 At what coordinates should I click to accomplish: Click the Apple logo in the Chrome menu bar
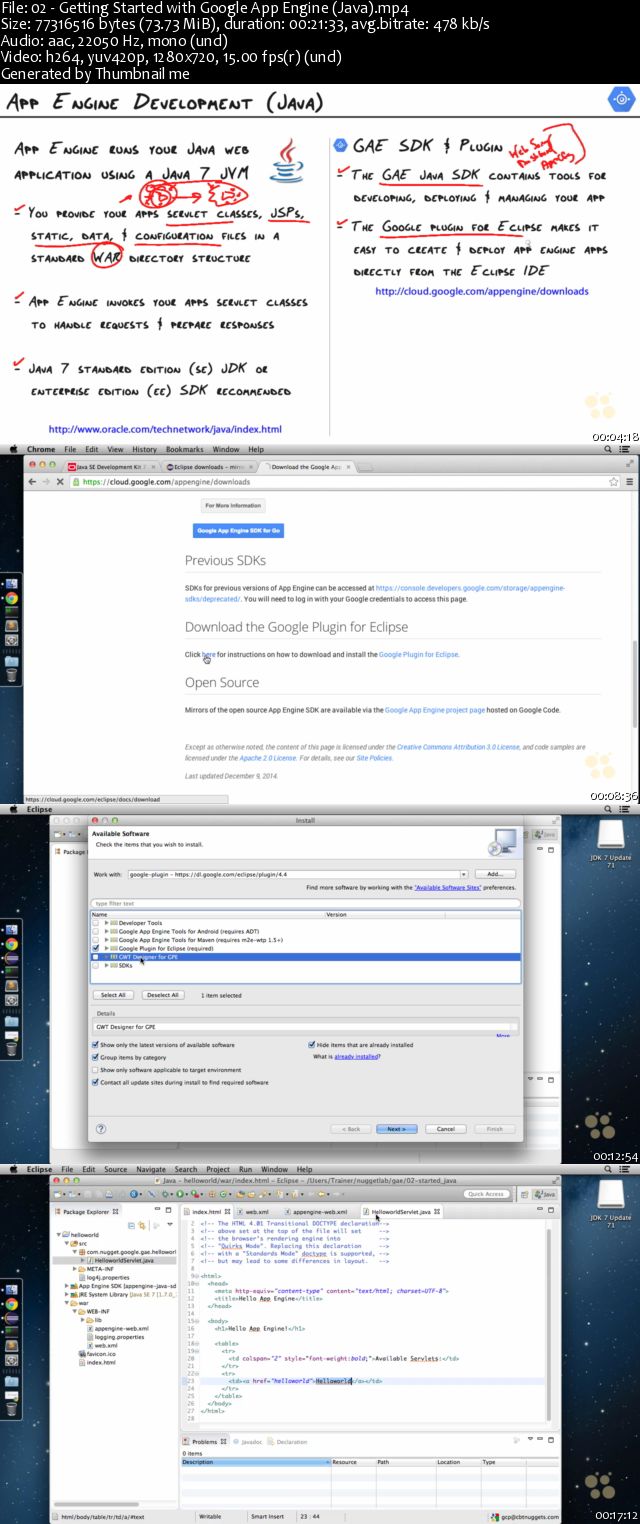[x=14, y=450]
